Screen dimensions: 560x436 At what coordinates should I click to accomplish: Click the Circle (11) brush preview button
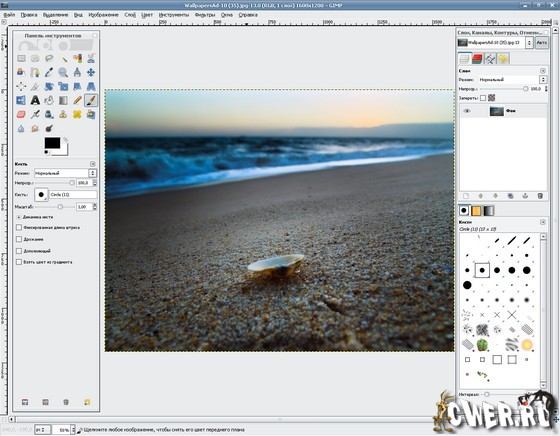41,195
